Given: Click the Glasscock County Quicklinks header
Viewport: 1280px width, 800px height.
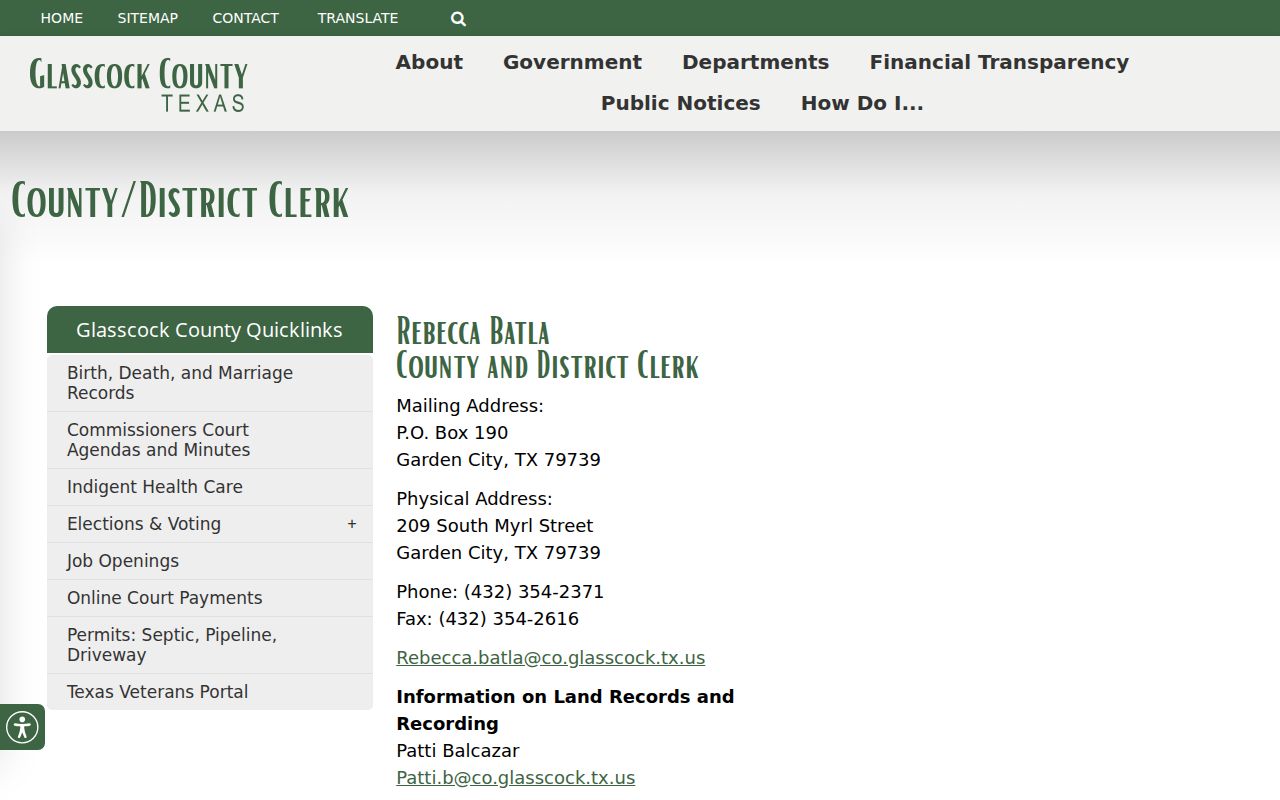Looking at the screenshot, I should coord(210,330).
